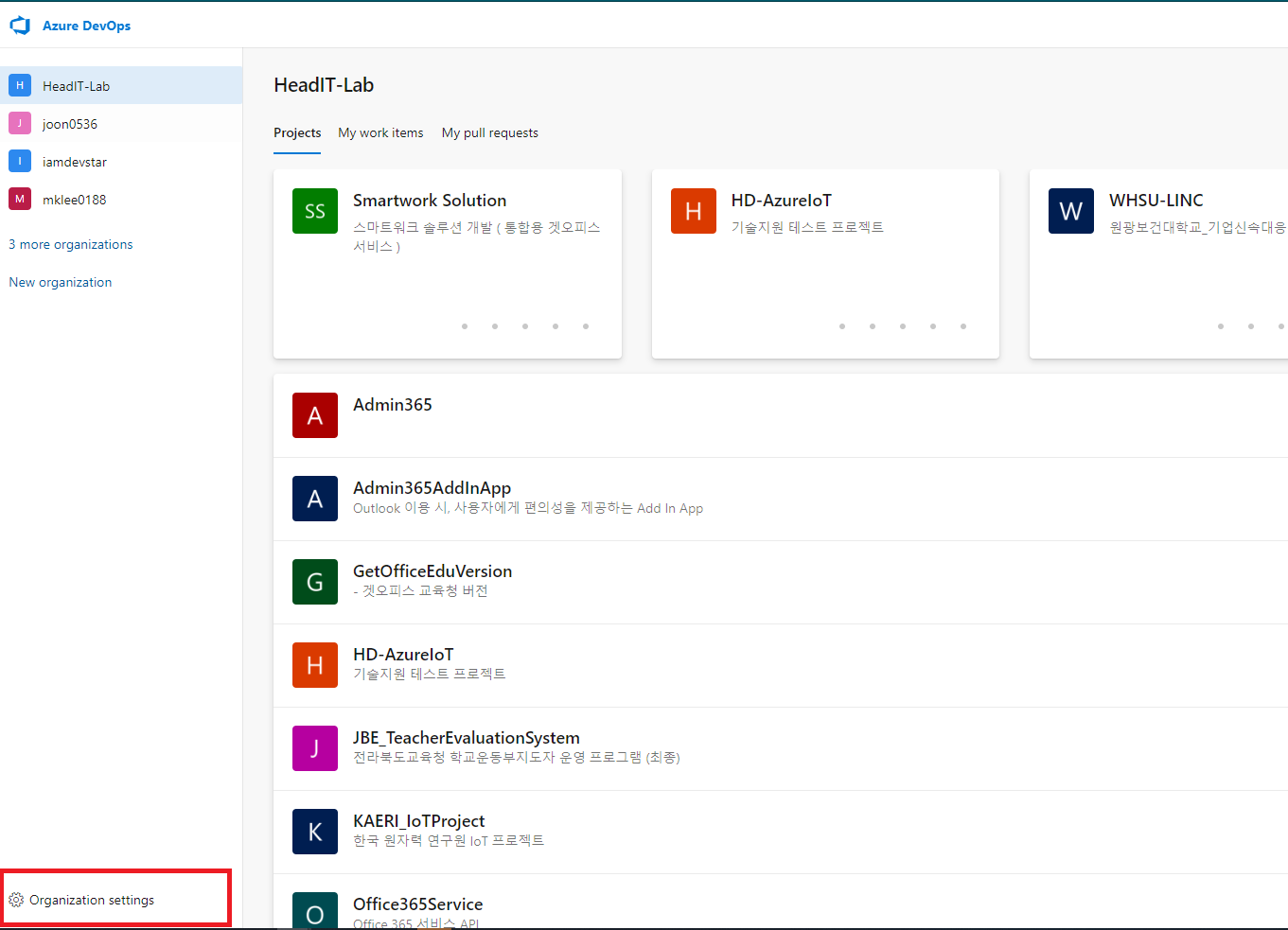Select the iamdevstar organization avatar icon

point(20,161)
